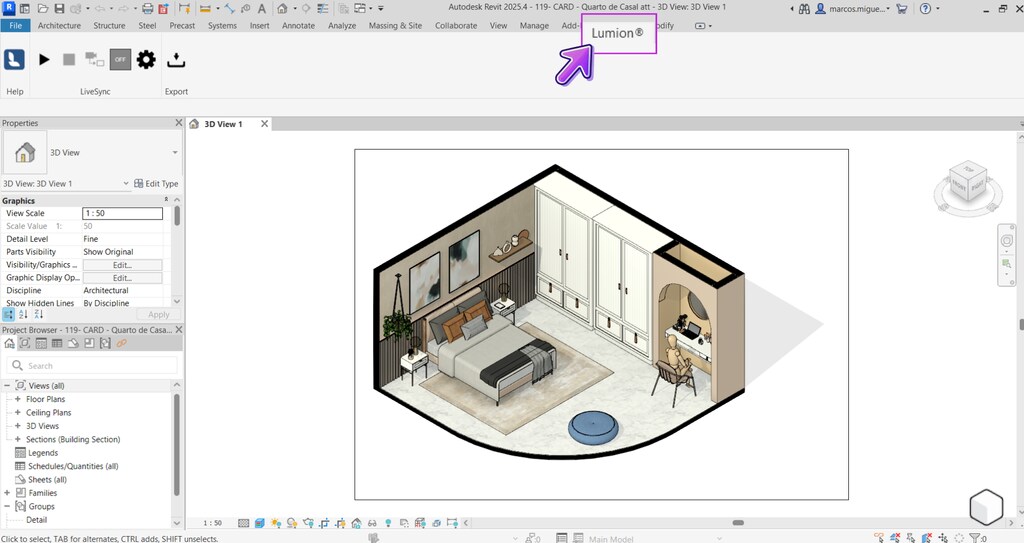Click the Print icon in quick access toolbar
Image resolution: width=1024 pixels, height=543 pixels.
coord(147,8)
